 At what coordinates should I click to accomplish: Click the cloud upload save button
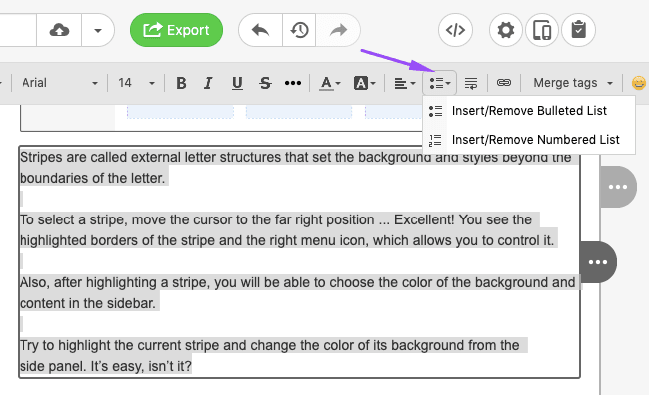[59, 30]
